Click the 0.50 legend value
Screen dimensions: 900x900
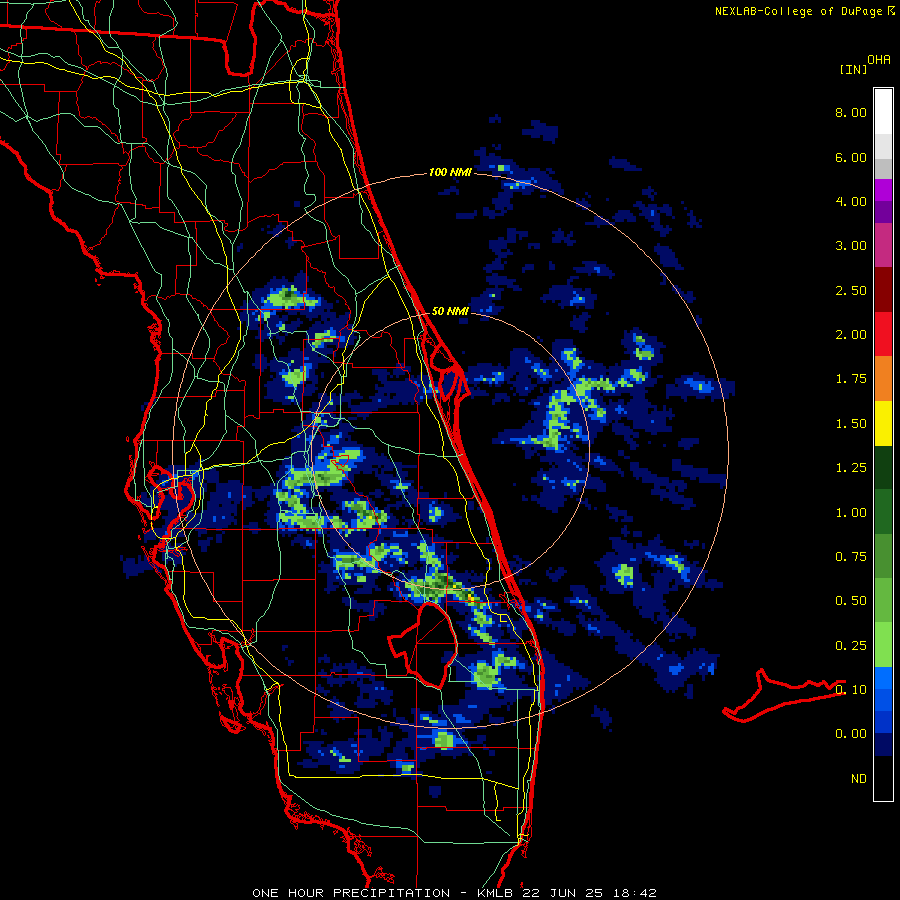(851, 601)
